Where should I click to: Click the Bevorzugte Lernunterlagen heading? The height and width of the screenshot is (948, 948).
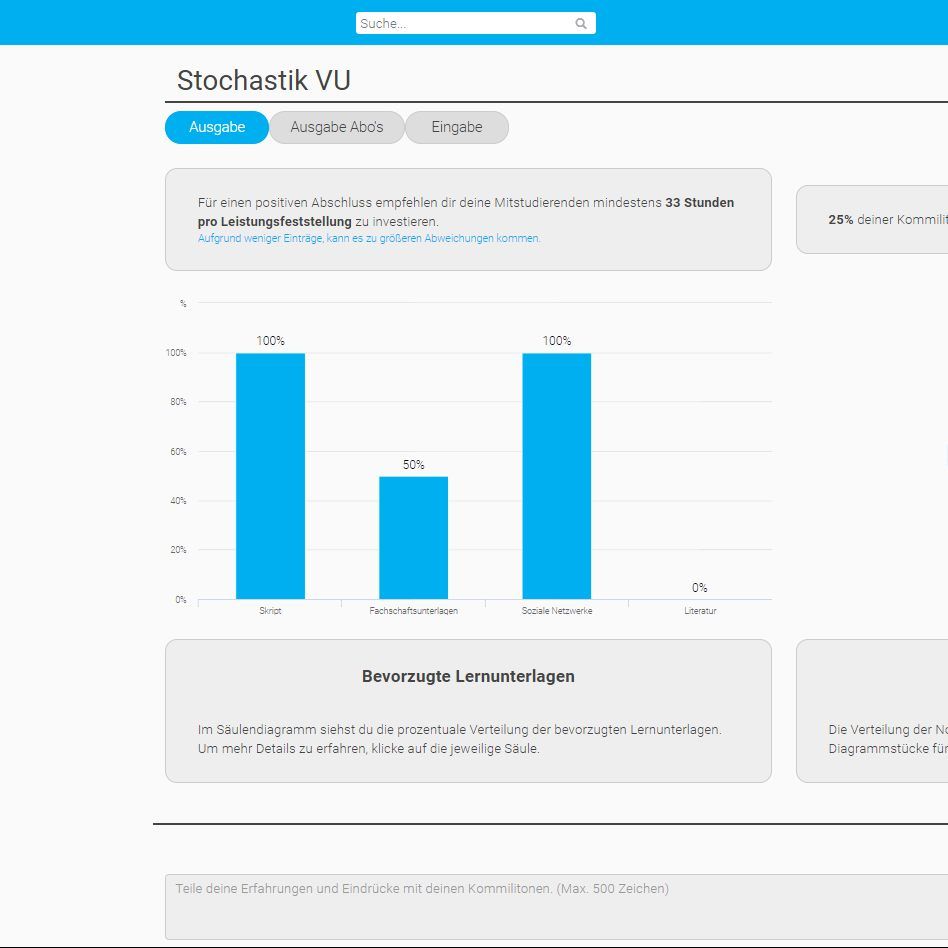(x=468, y=677)
